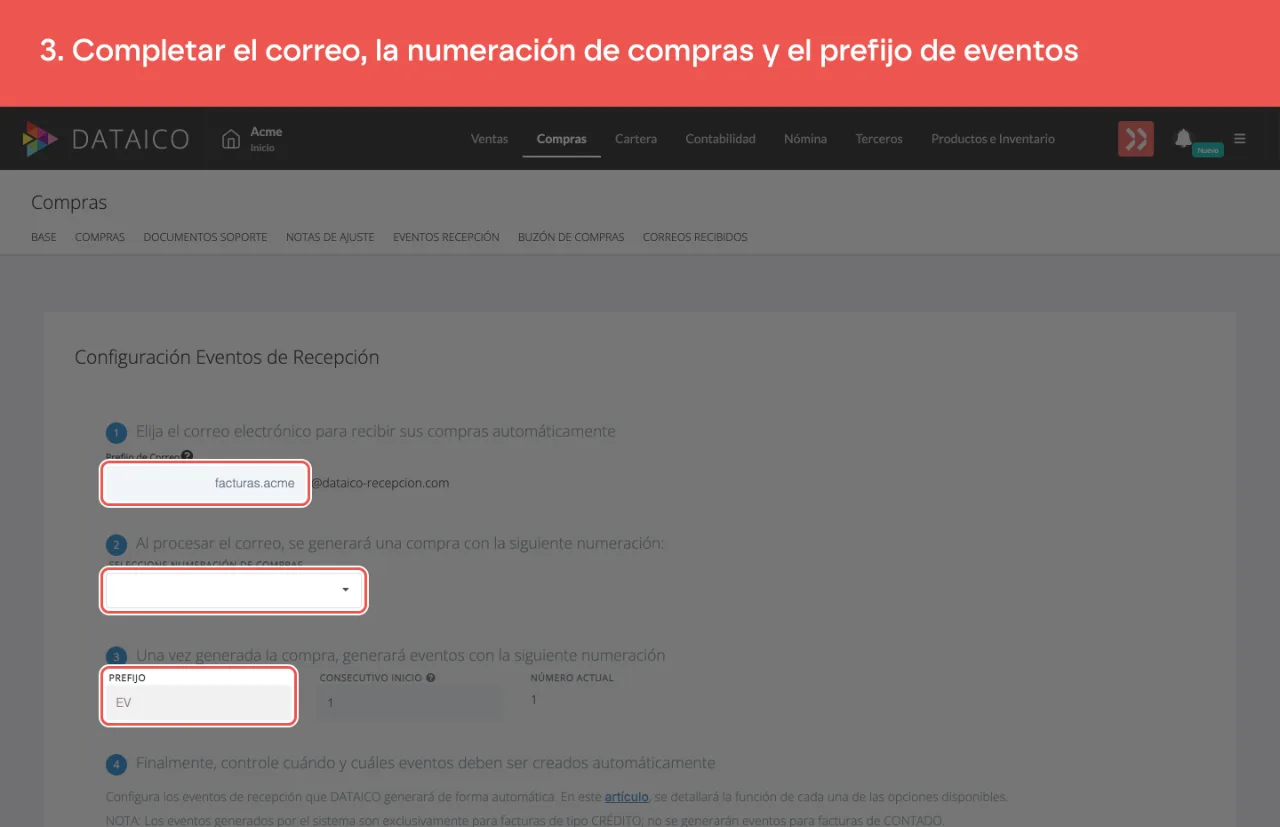Click the email prefix field facturas.acme
1280x827 pixels.
point(205,483)
